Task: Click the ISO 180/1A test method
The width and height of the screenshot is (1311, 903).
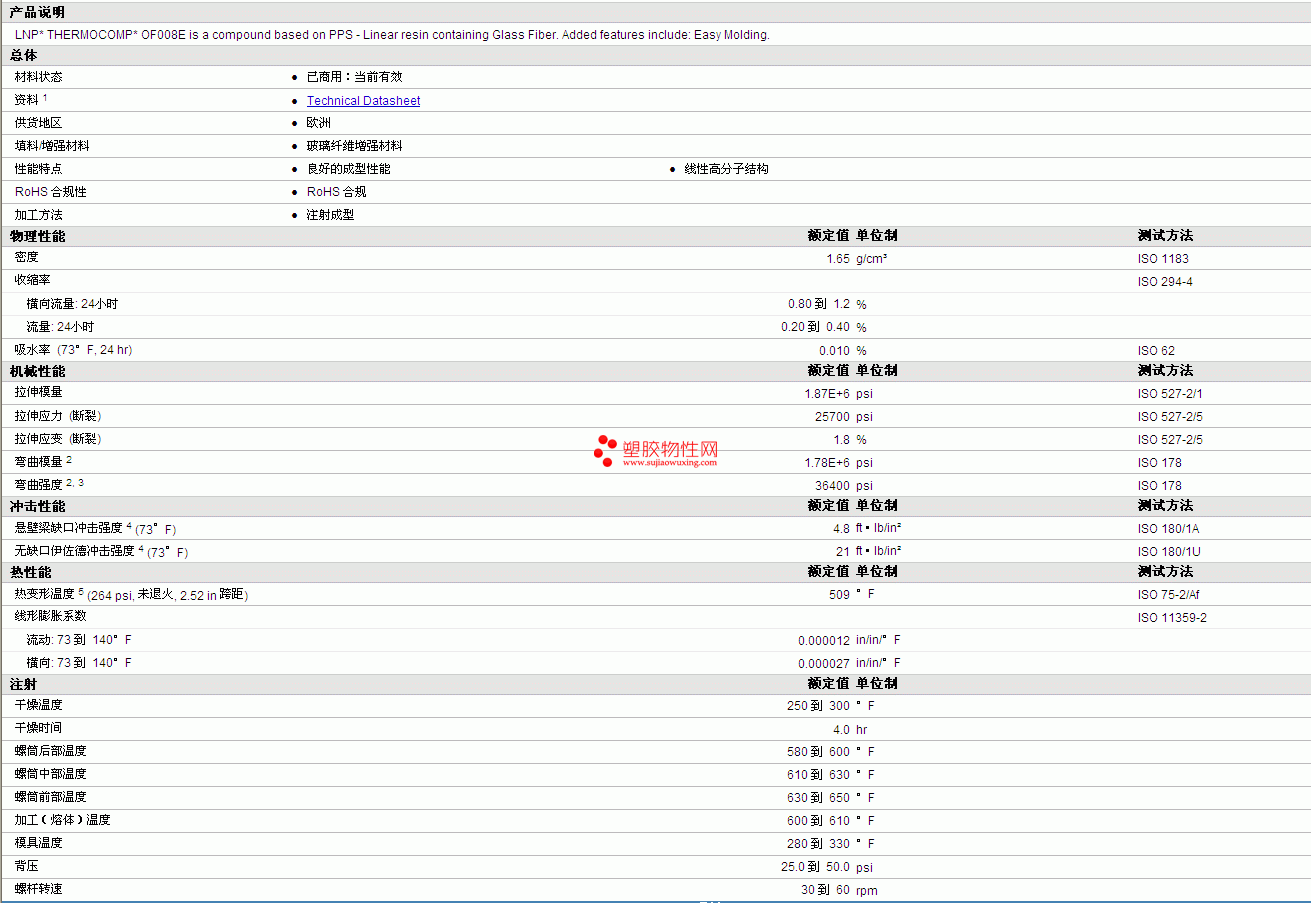Action: pyautogui.click(x=1169, y=529)
